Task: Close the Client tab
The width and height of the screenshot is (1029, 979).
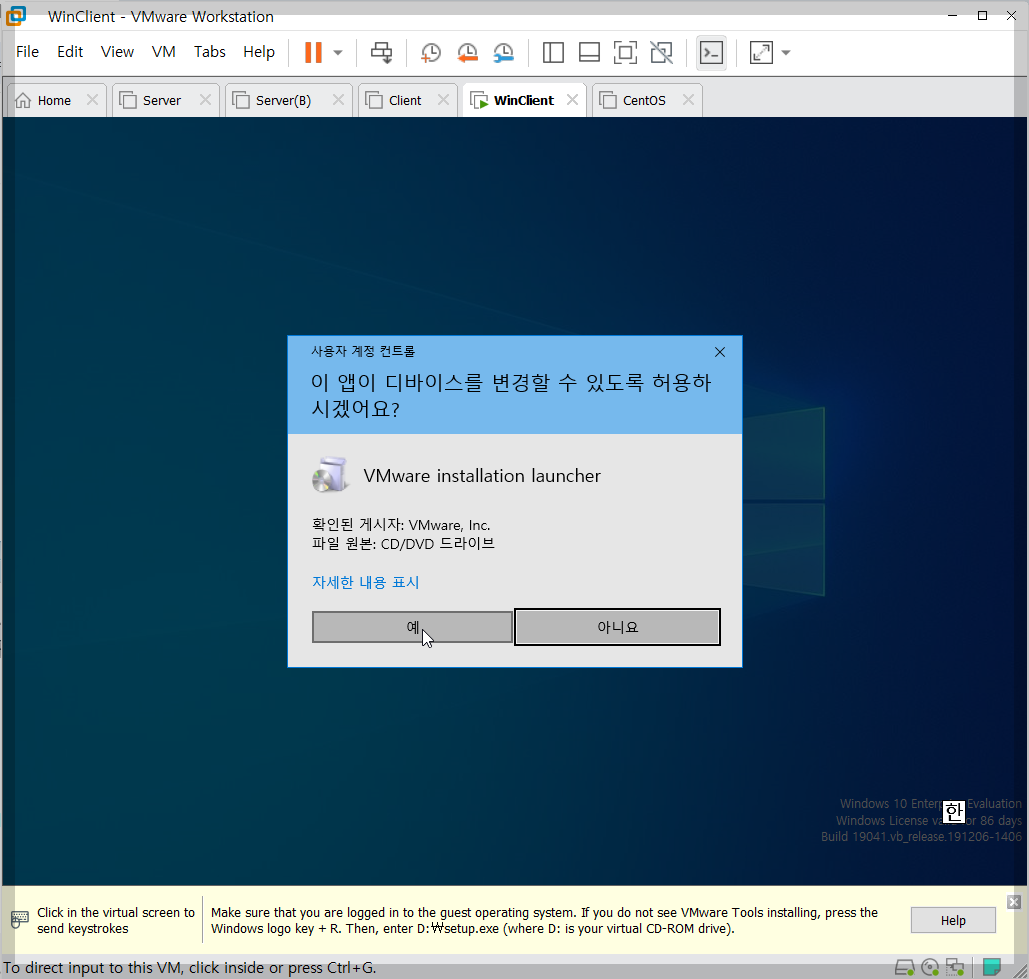Action: click(x=444, y=100)
